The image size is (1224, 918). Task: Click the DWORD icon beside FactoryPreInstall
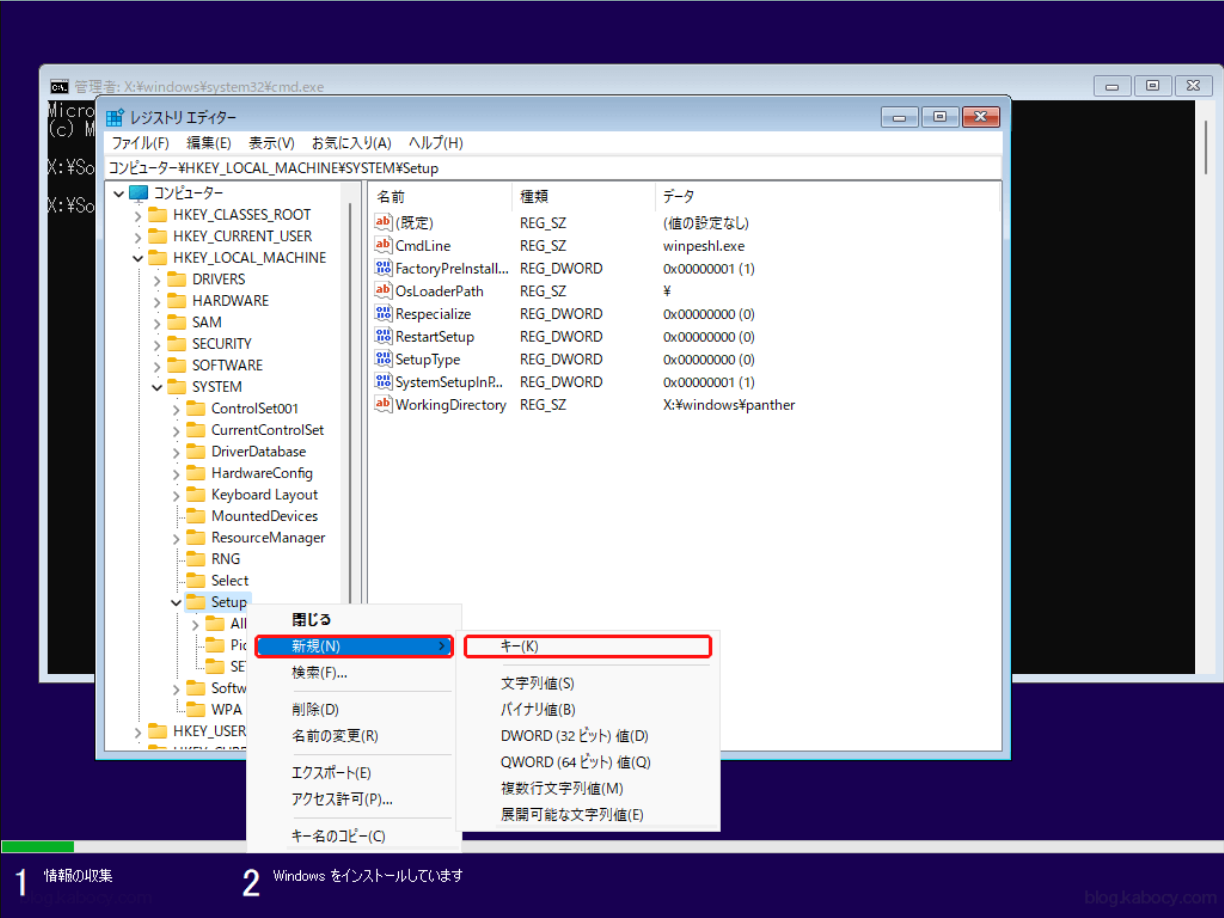pyautogui.click(x=383, y=268)
